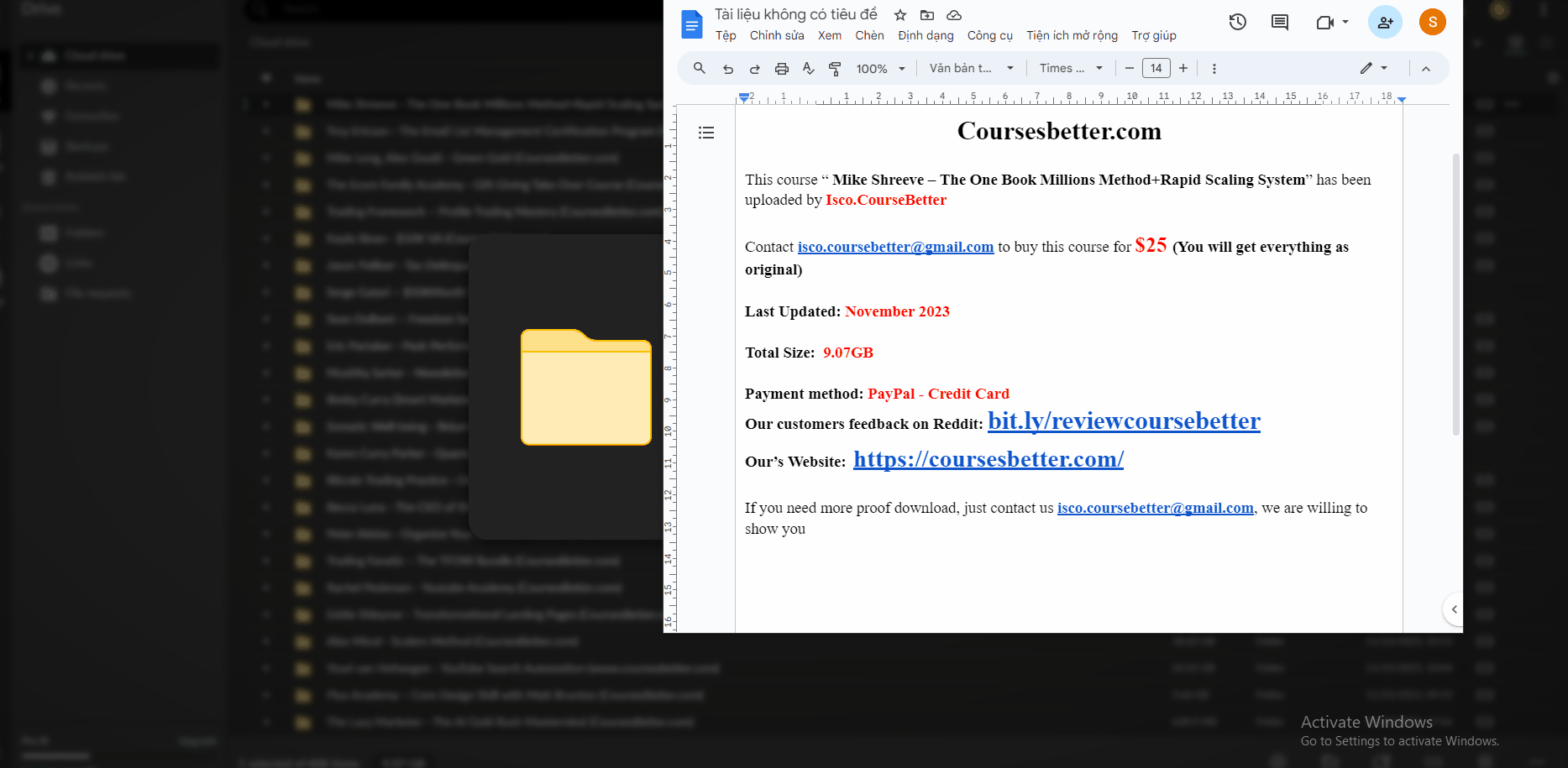This screenshot has height=768, width=1568.
Task: Show the document outline list icon
Action: click(706, 133)
